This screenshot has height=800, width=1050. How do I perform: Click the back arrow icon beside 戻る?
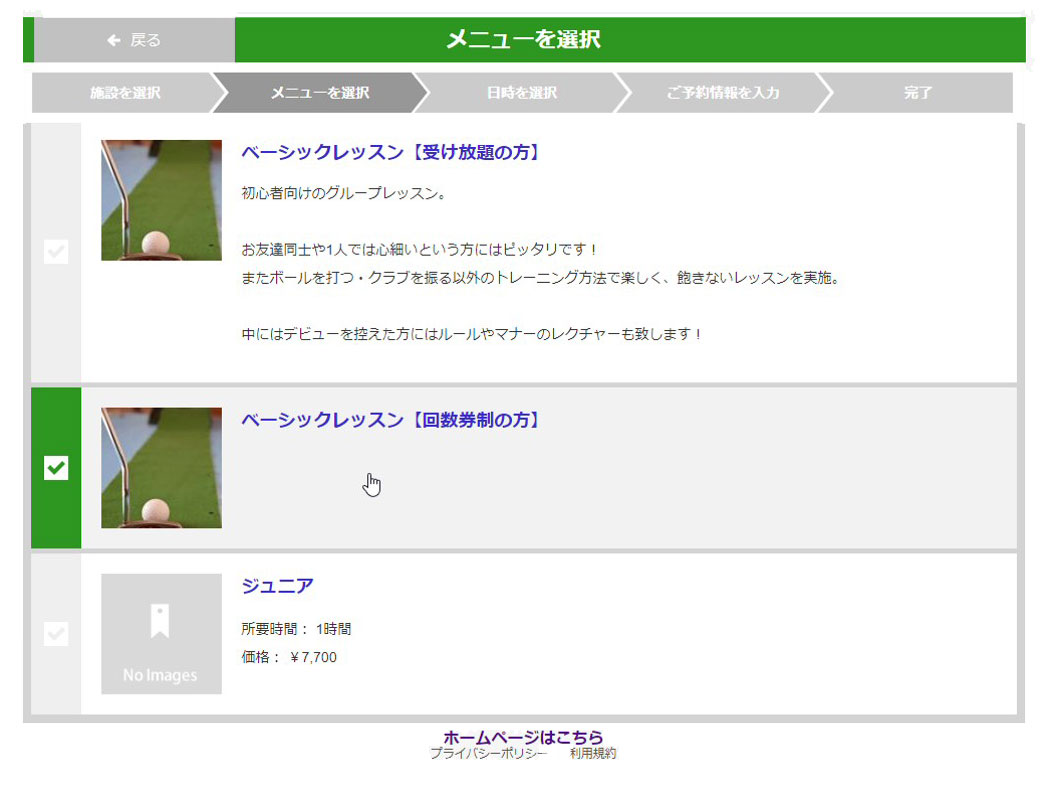tap(114, 40)
